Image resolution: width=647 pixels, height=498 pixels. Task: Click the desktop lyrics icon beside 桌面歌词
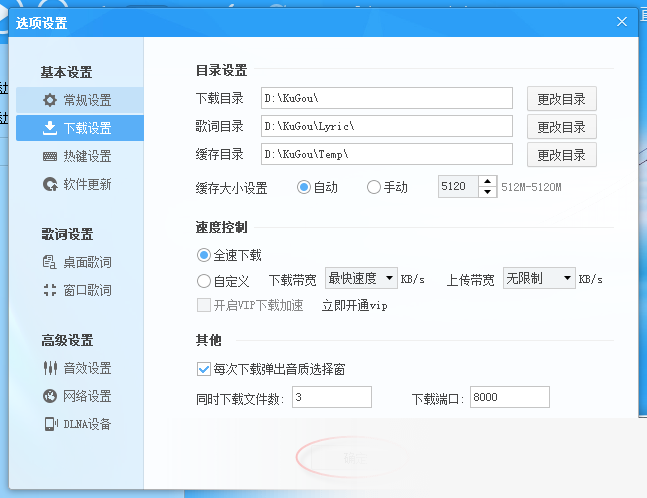point(50,262)
